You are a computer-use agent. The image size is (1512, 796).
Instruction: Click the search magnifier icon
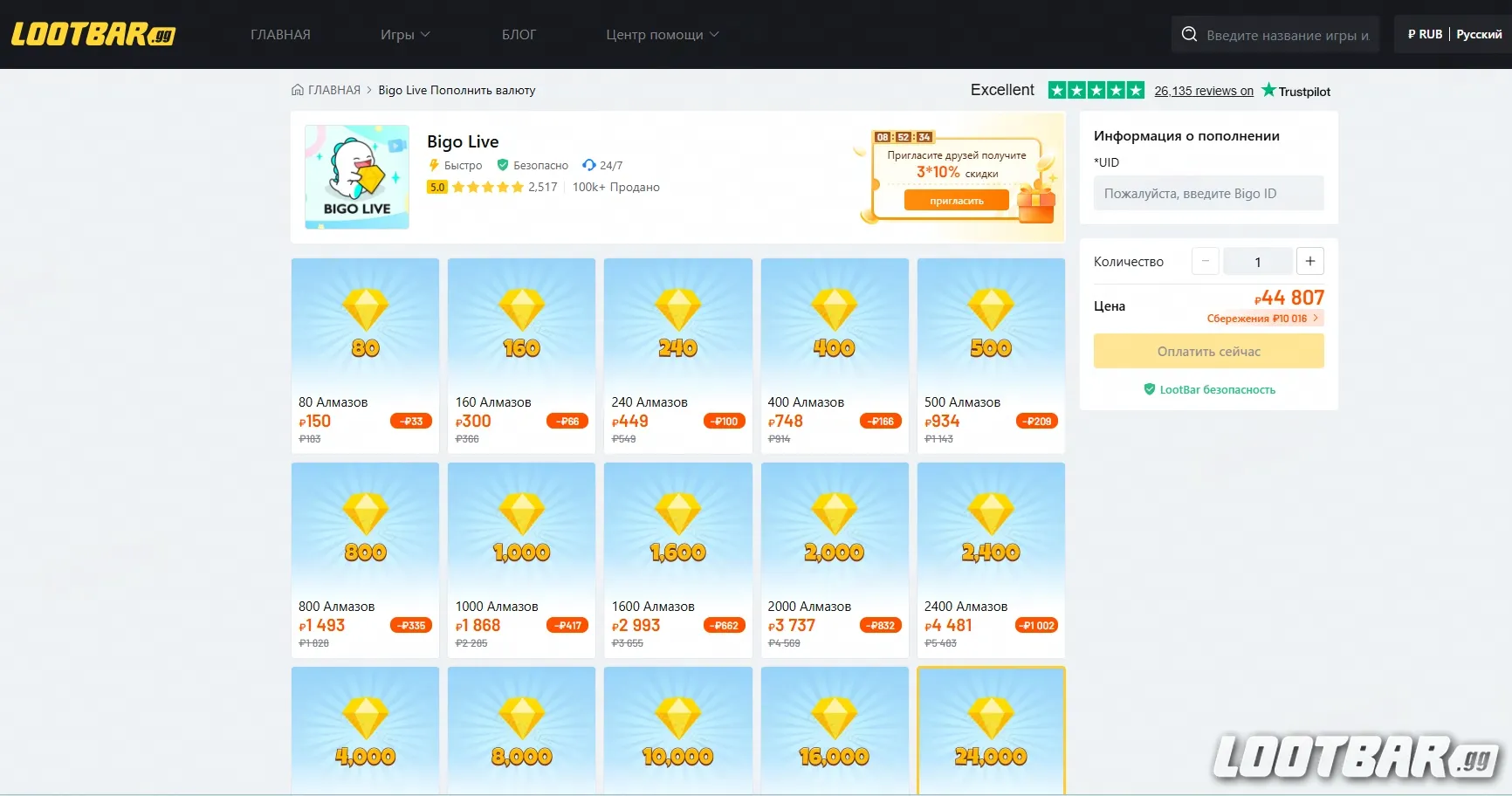tap(1189, 35)
